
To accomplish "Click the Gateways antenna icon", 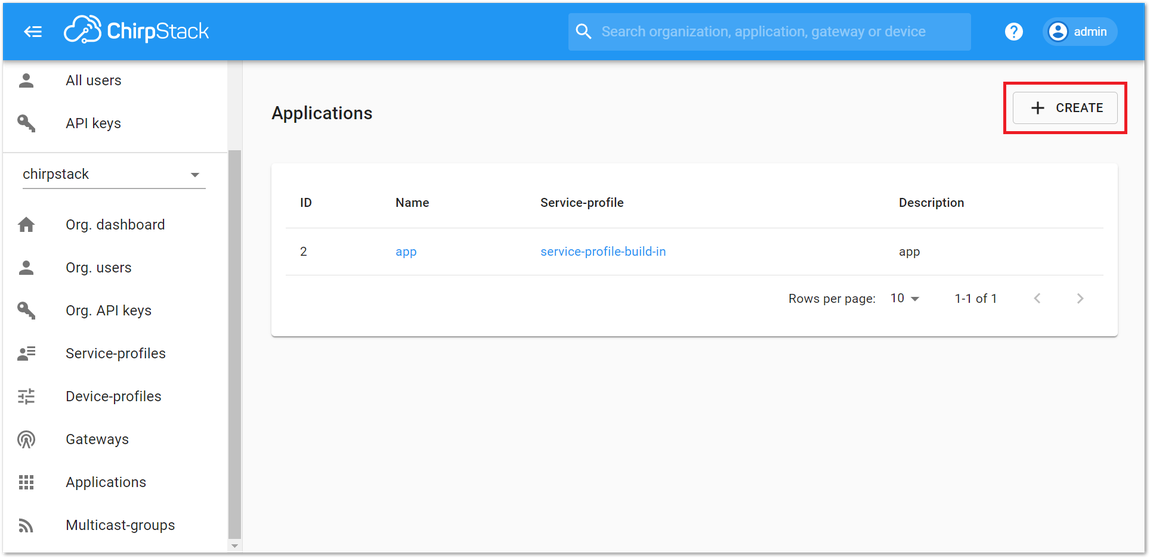I will 26,439.
